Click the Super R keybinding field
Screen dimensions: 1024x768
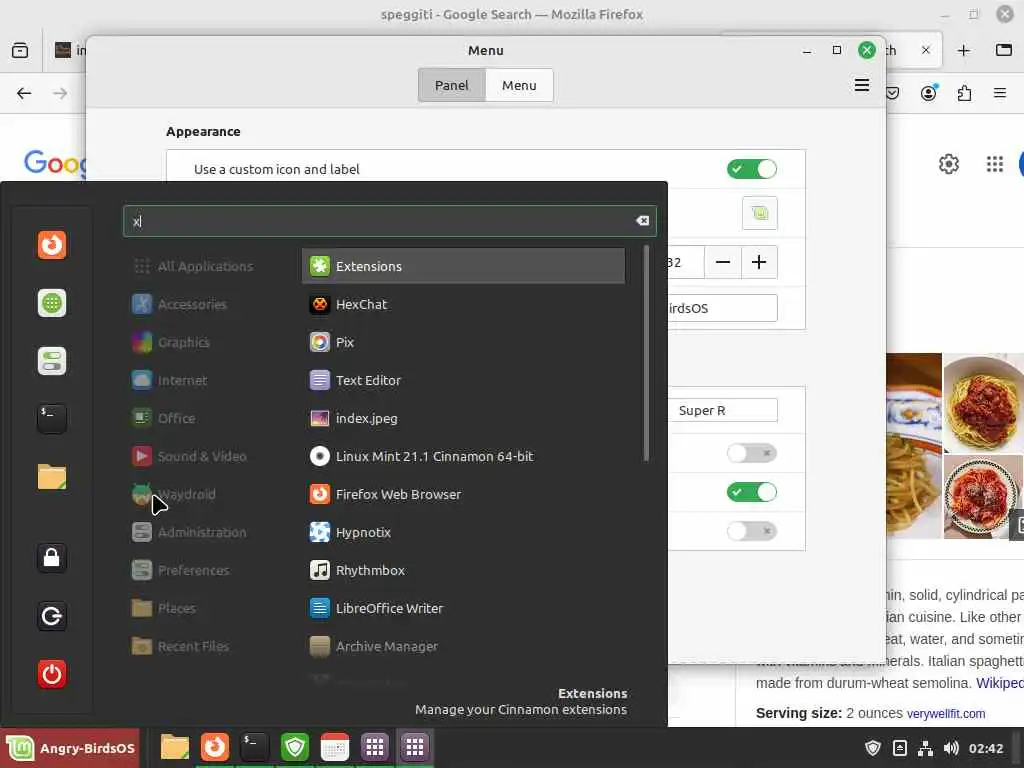pos(723,410)
